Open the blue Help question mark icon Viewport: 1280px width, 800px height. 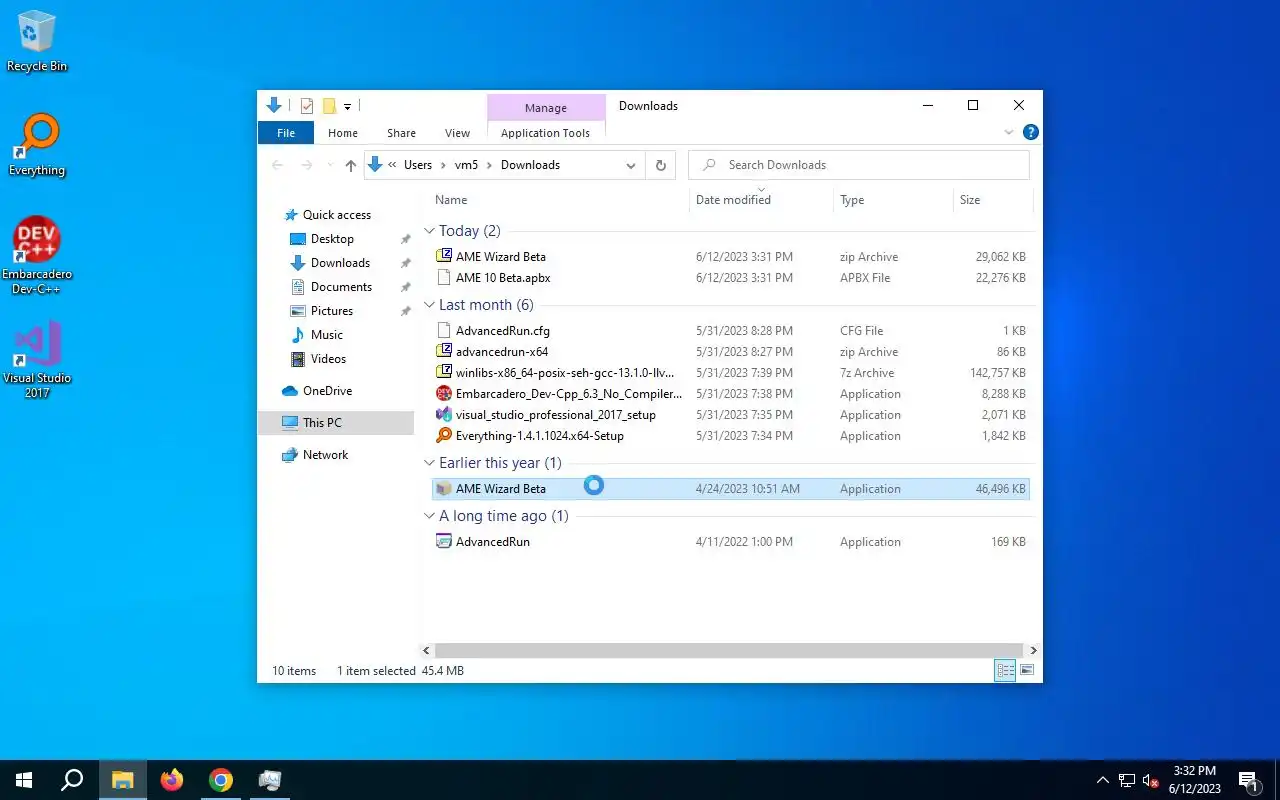coord(1031,132)
